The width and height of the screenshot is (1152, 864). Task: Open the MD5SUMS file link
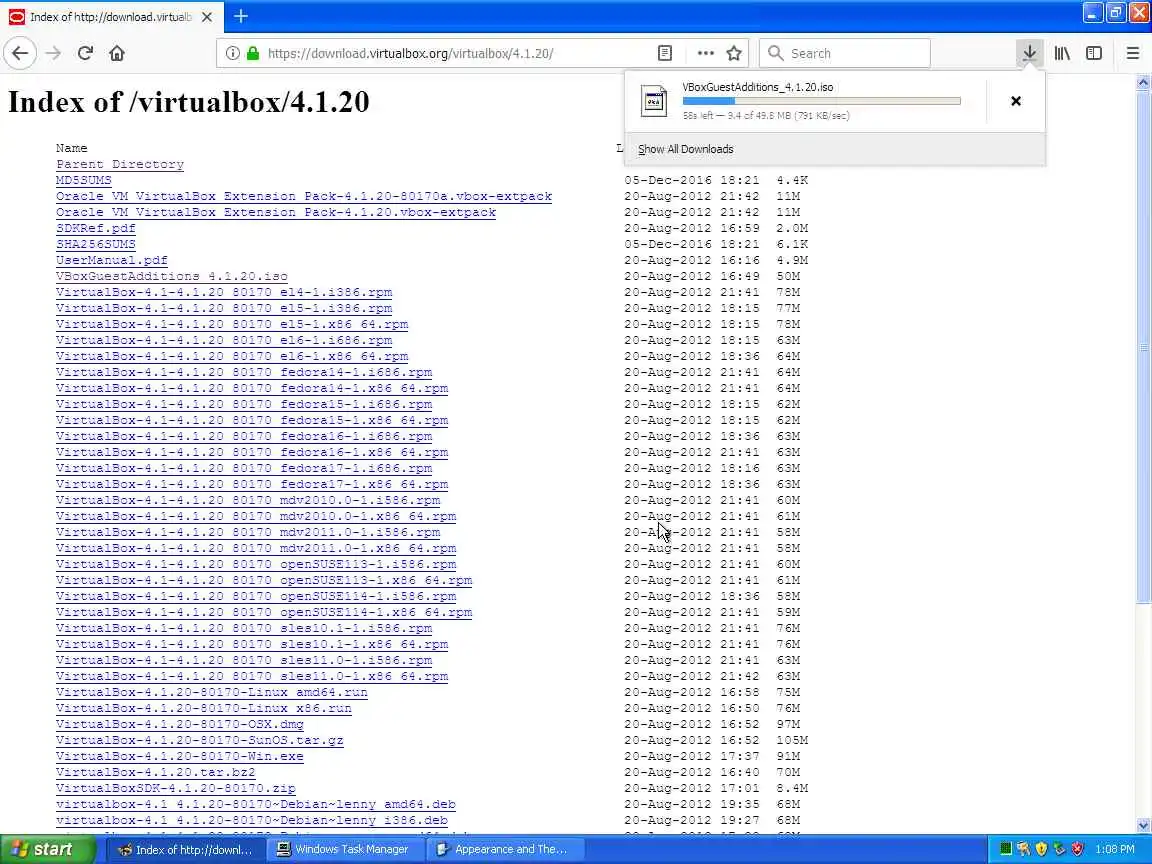point(84,180)
